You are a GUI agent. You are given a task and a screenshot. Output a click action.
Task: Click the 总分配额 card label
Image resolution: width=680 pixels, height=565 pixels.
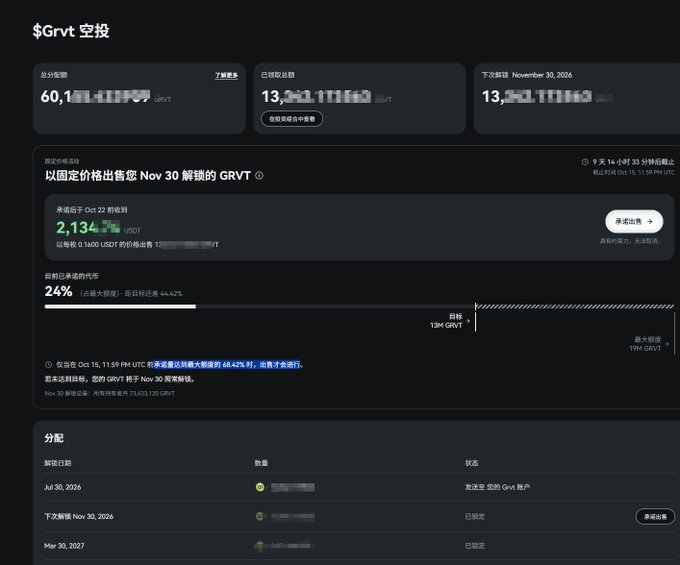point(54,75)
